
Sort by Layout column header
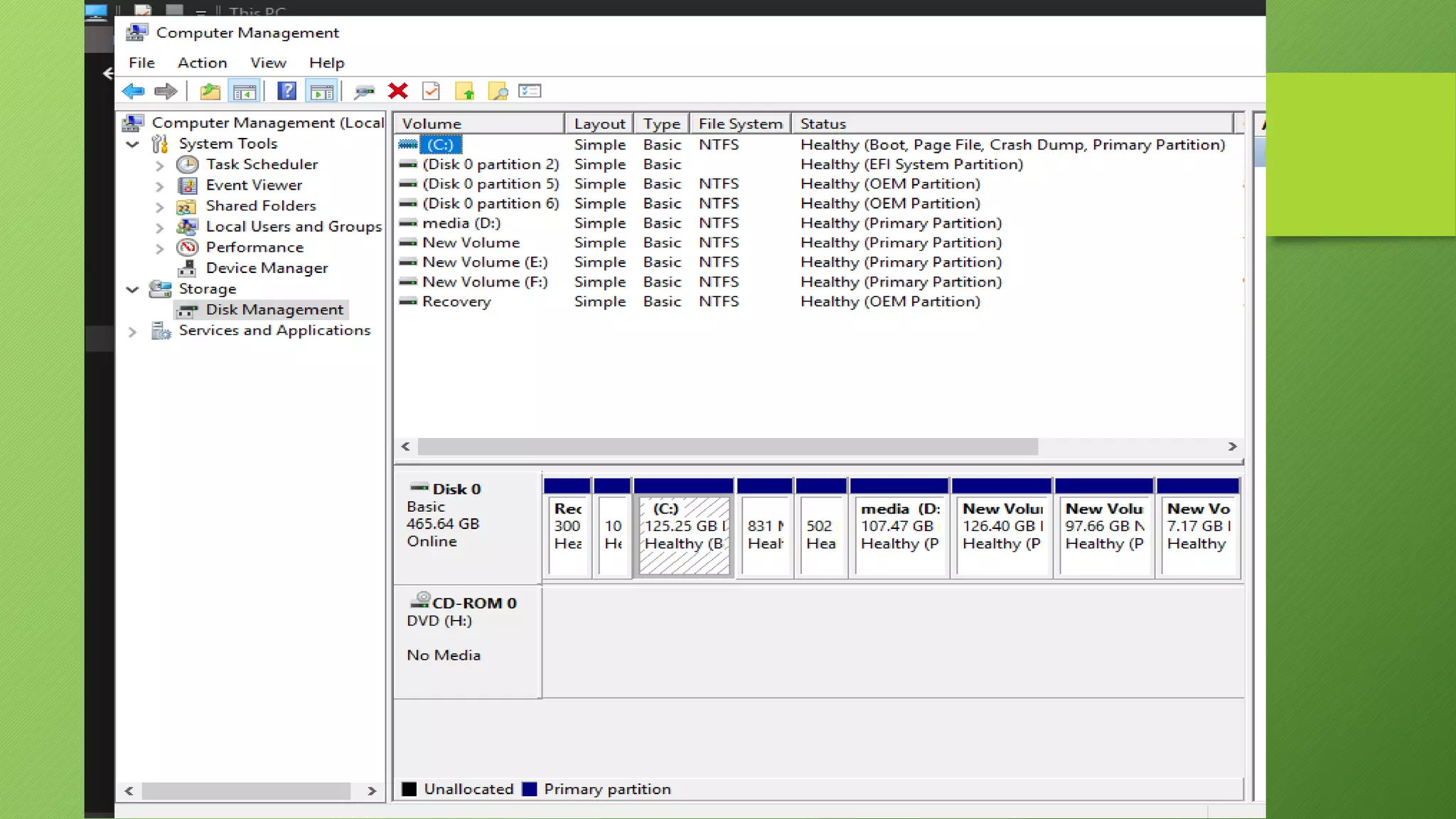[x=599, y=124]
